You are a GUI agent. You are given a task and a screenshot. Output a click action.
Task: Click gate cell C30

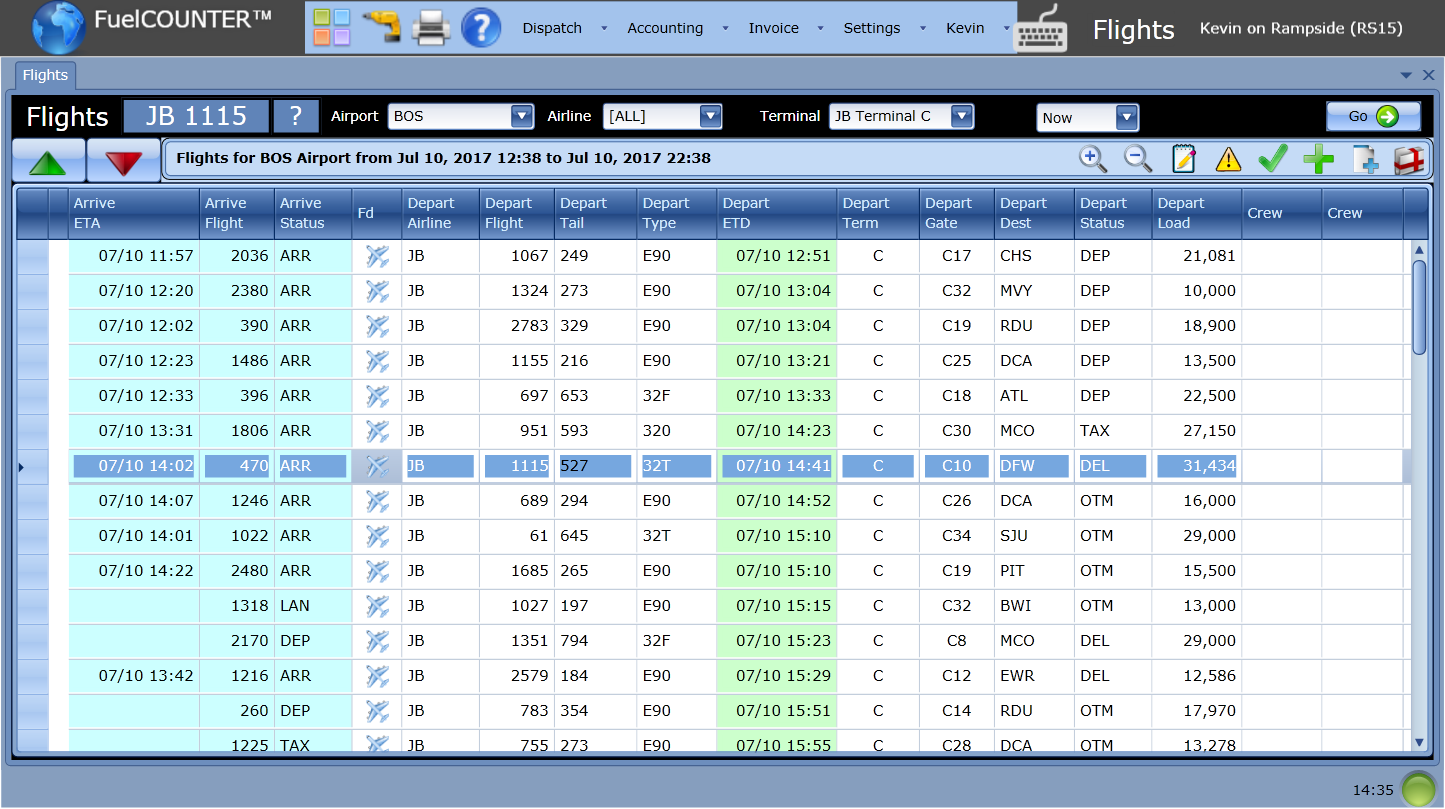957,431
